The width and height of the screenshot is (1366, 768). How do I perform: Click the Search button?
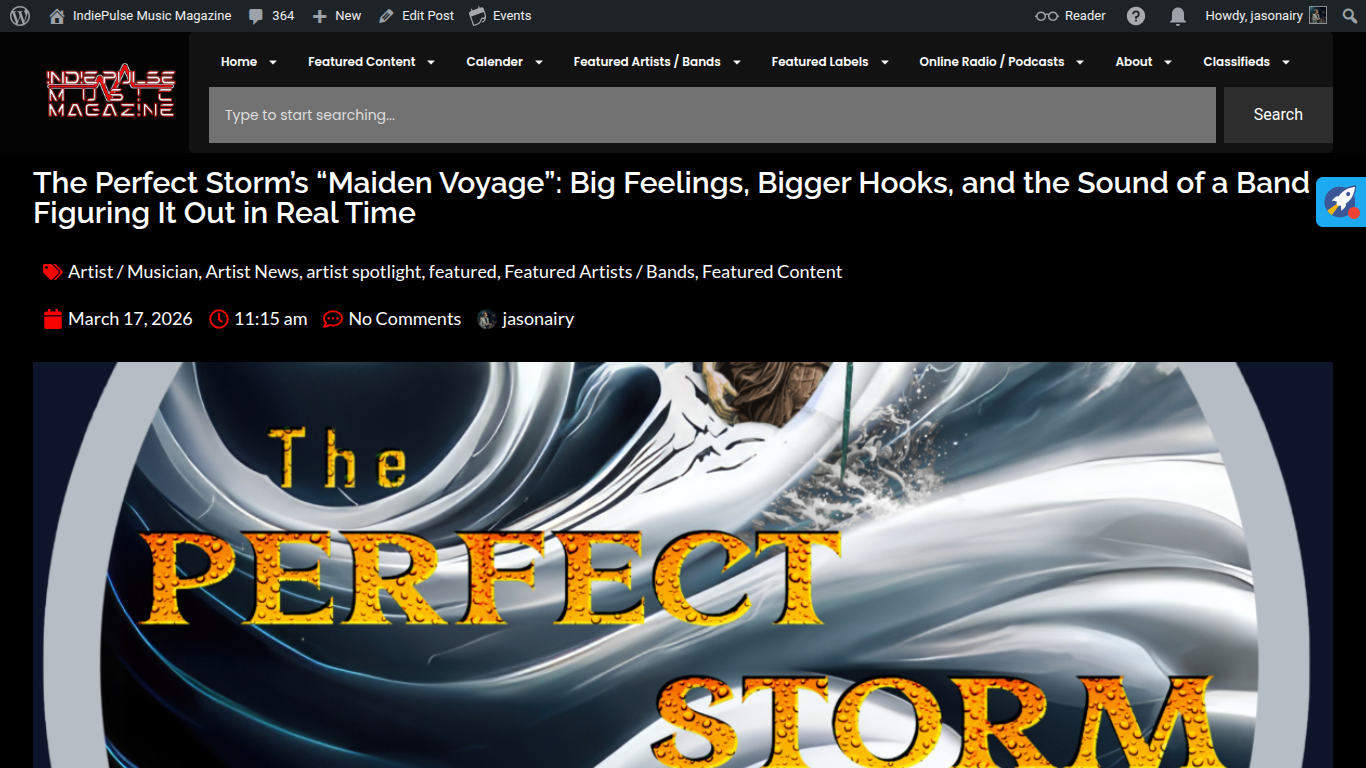[1278, 115]
